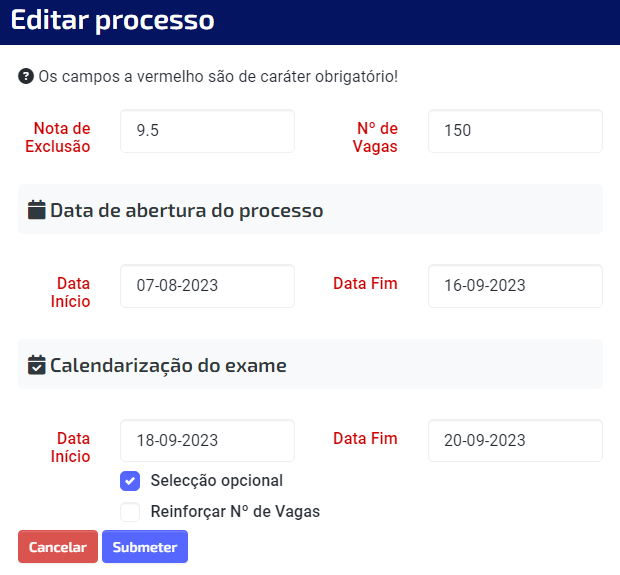Click the Nº de Vagas red label
The width and height of the screenshot is (620, 575).
click(375, 137)
